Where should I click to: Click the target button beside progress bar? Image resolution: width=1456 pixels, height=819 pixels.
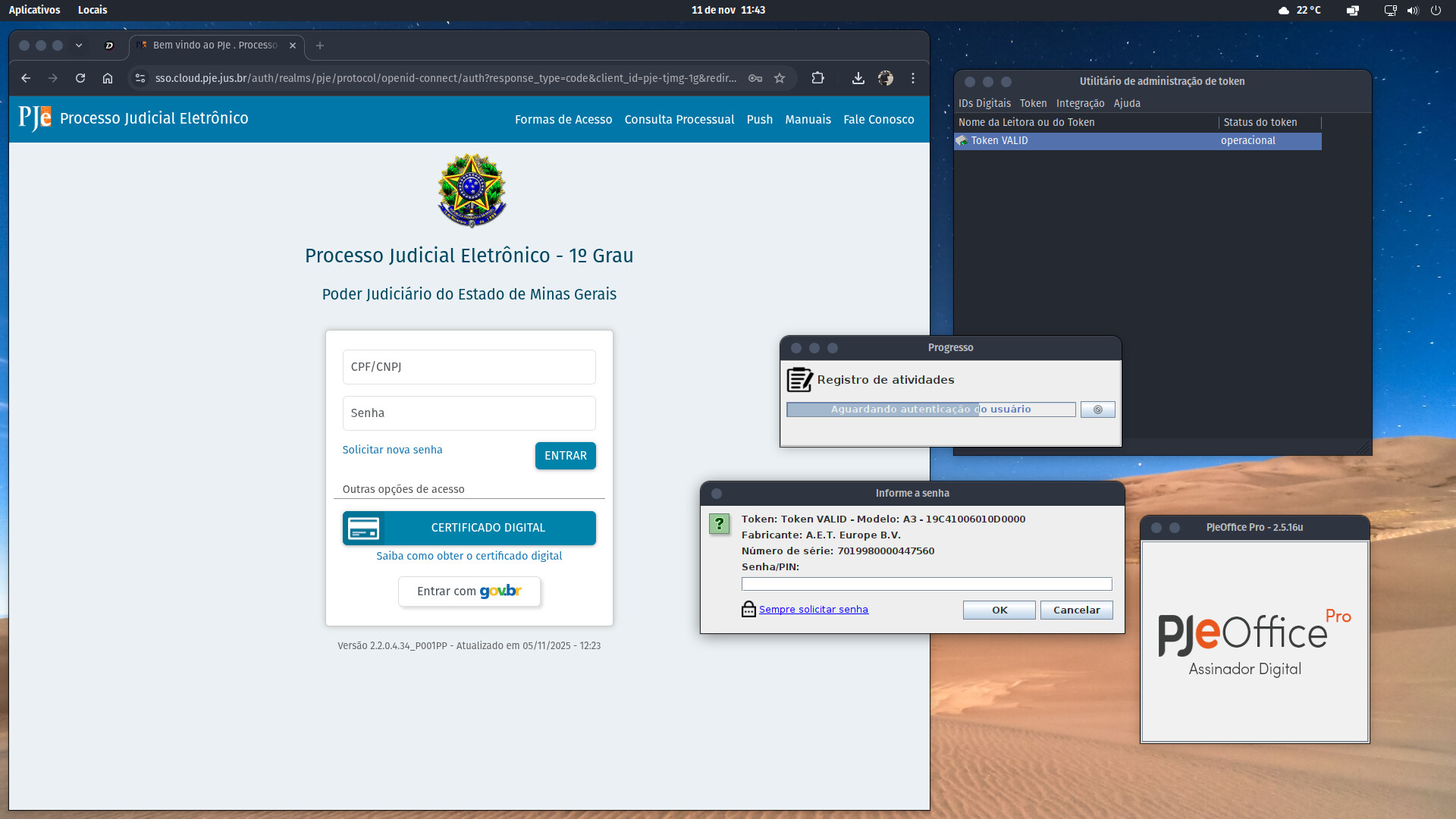click(x=1097, y=409)
